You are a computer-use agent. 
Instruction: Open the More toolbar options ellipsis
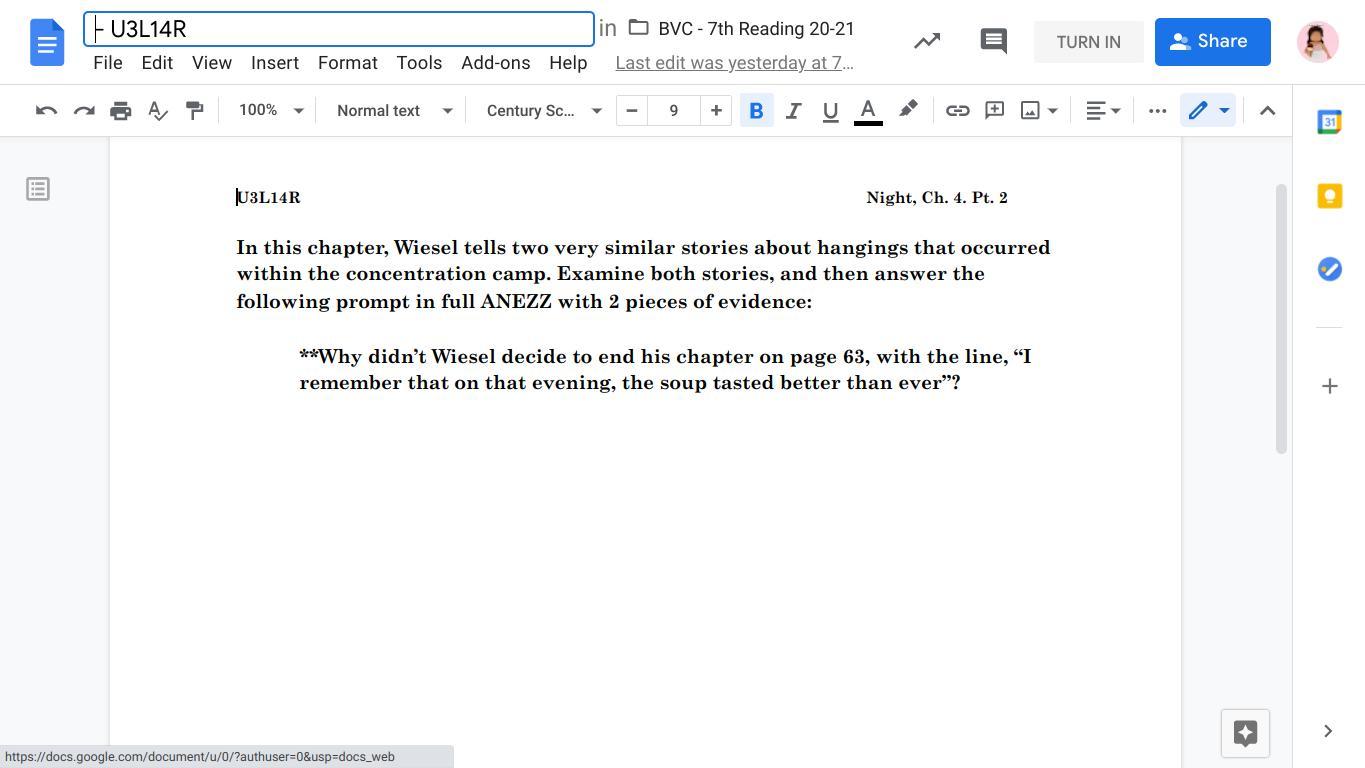1157,111
